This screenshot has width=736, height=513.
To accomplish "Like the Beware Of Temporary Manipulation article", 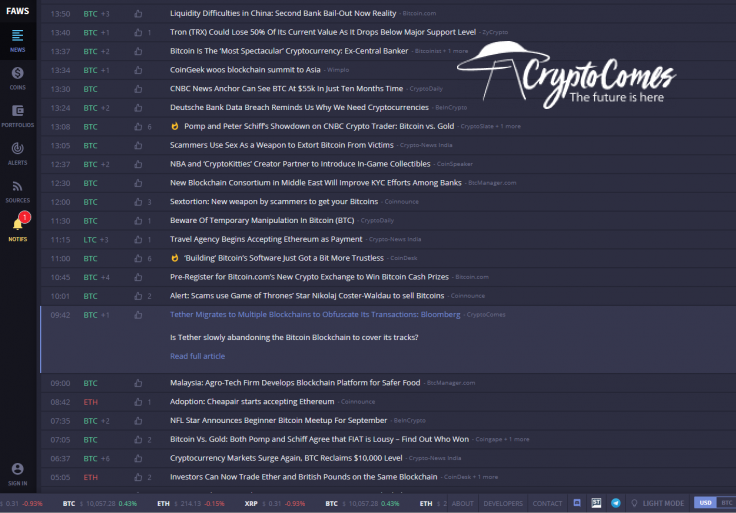I will [138, 221].
